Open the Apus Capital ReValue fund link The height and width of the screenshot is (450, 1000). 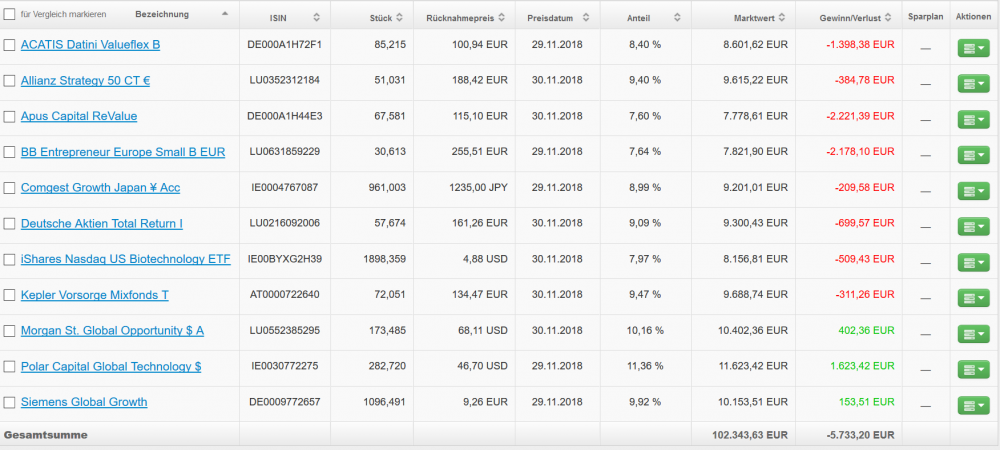click(x=79, y=116)
